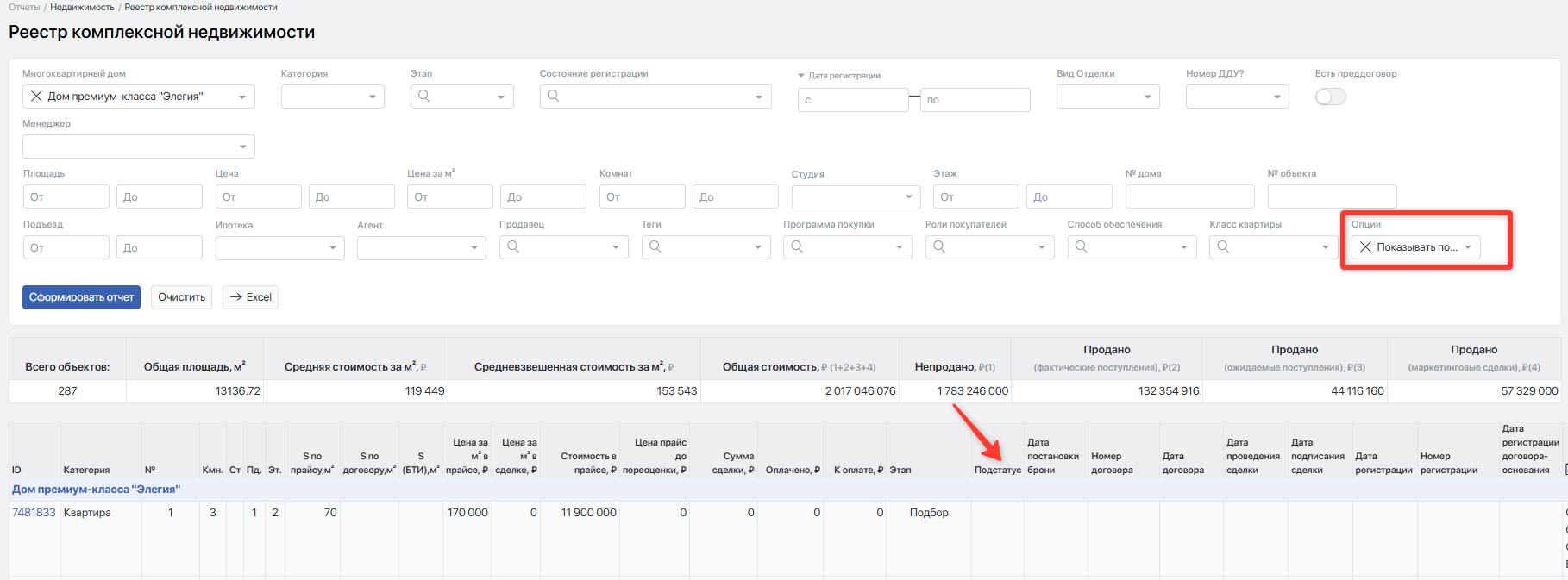The image size is (1568, 580).
Task: Click Номер регистрации column header
Action: (1449, 463)
